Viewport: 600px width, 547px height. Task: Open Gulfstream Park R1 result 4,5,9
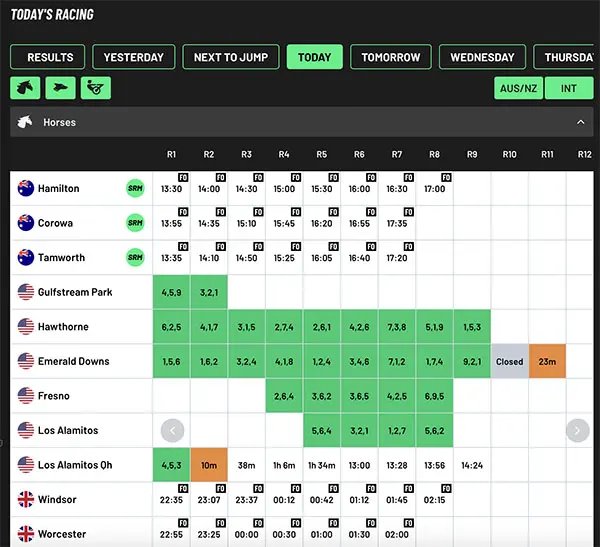click(171, 292)
